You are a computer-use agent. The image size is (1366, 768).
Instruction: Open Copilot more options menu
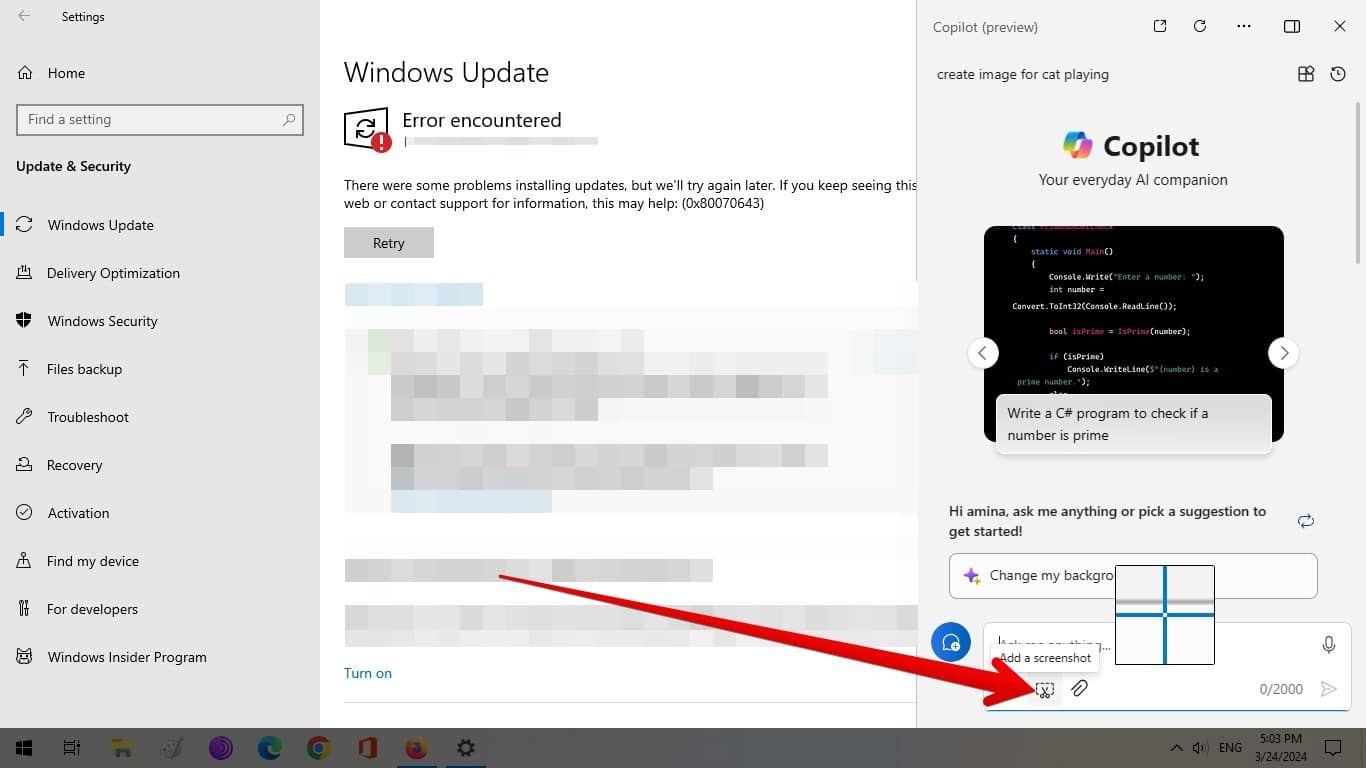[1244, 27]
